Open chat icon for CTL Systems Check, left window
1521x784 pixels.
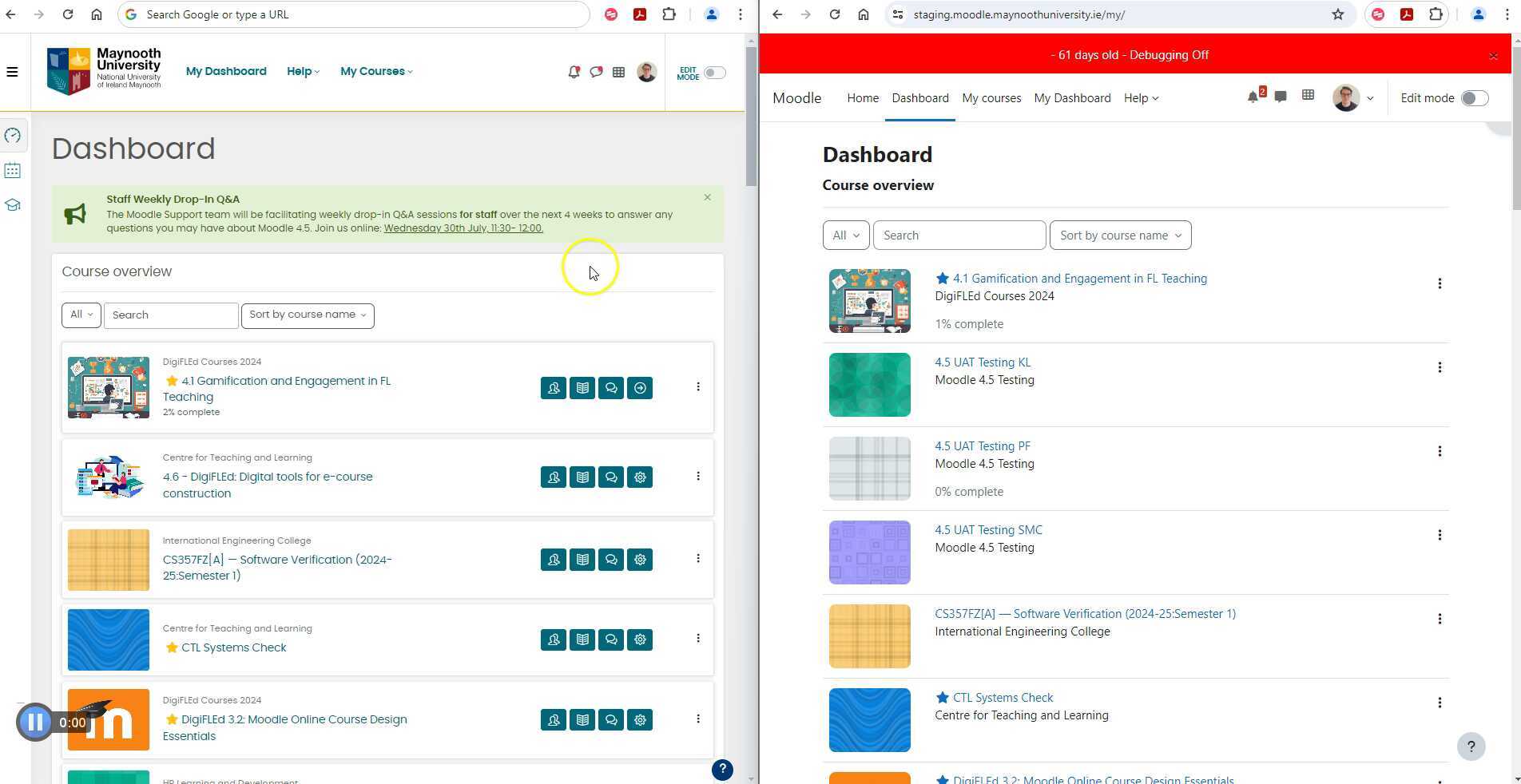(611, 639)
